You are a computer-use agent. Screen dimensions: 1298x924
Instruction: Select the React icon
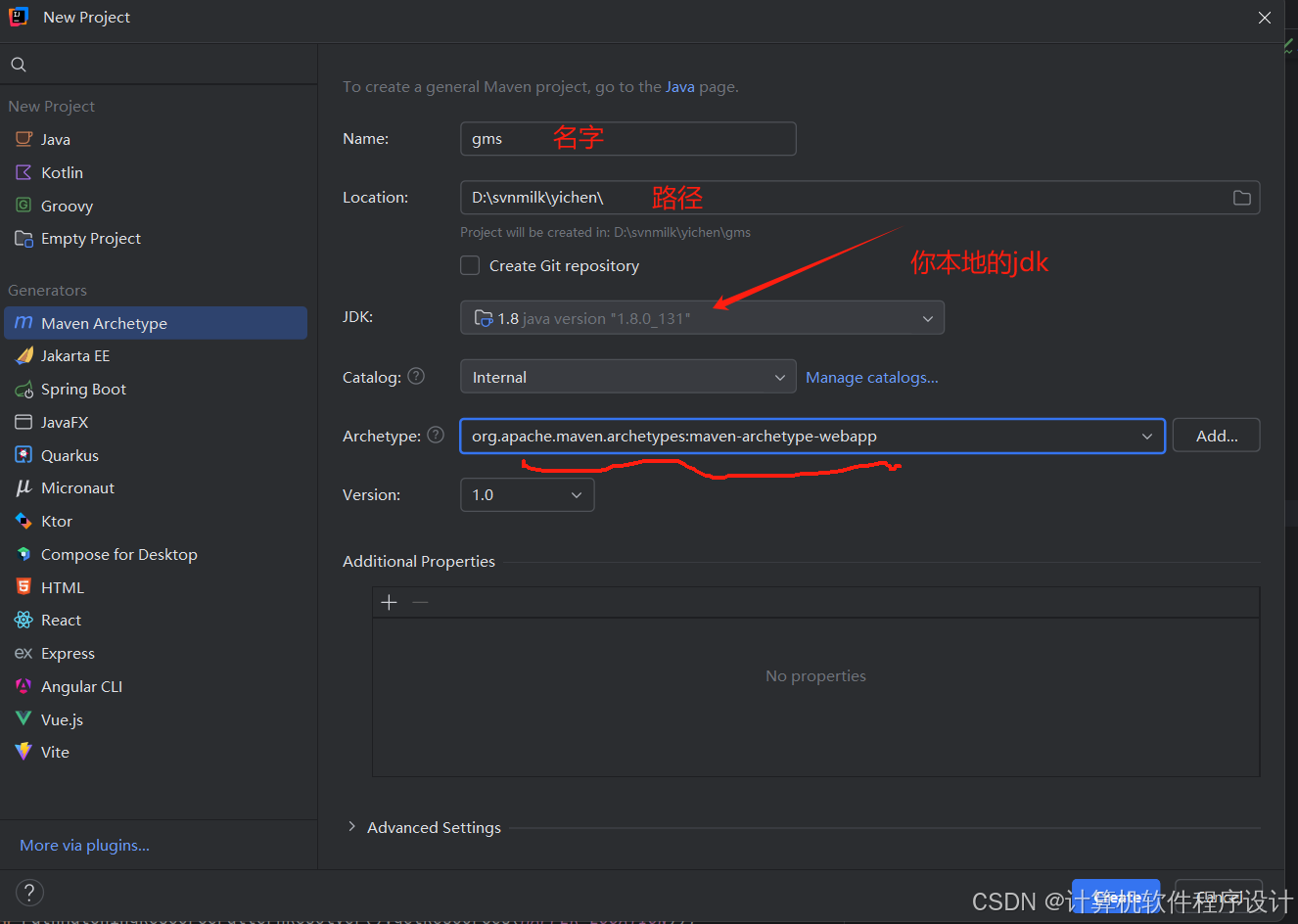[x=24, y=620]
